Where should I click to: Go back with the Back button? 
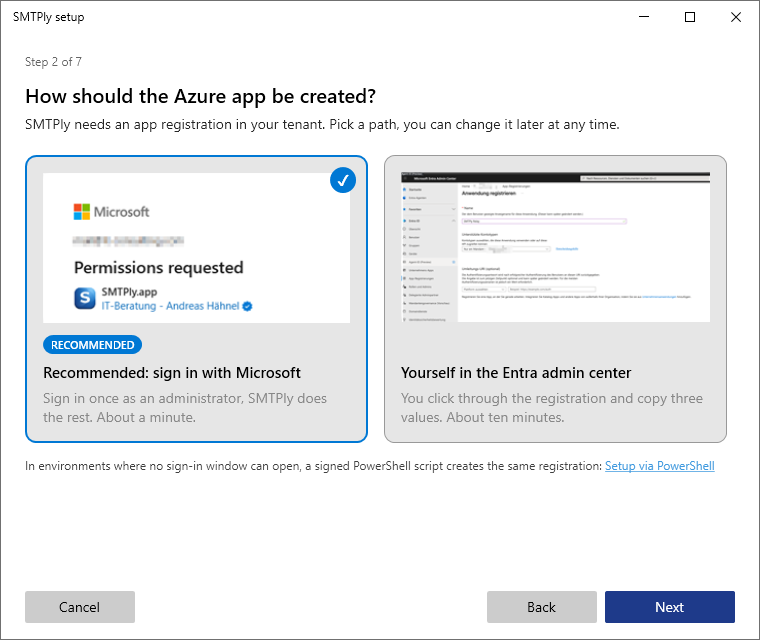[541, 607]
